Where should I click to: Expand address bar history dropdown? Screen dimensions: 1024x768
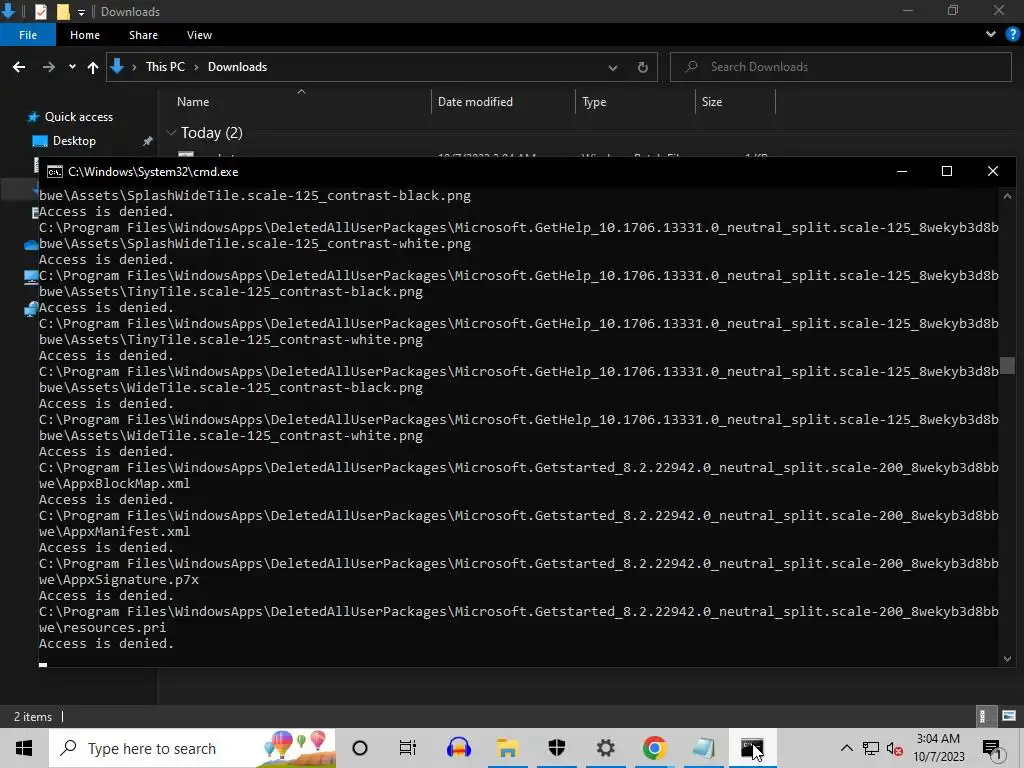click(613, 67)
